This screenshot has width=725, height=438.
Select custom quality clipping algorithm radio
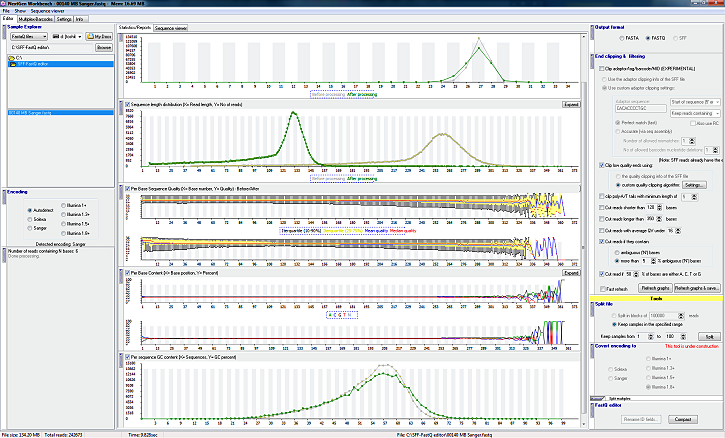click(x=618, y=185)
